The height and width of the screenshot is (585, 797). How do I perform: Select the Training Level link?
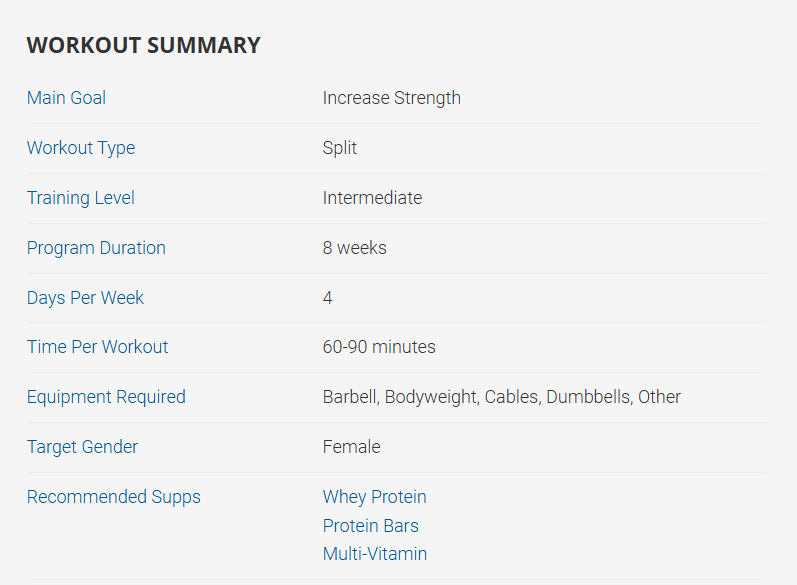point(80,198)
